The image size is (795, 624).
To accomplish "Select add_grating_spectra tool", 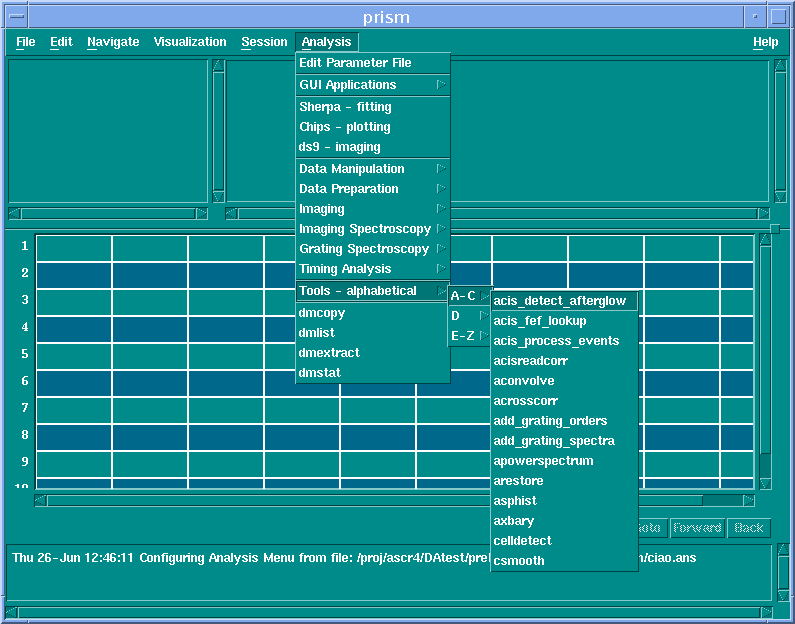I will pos(564,441).
